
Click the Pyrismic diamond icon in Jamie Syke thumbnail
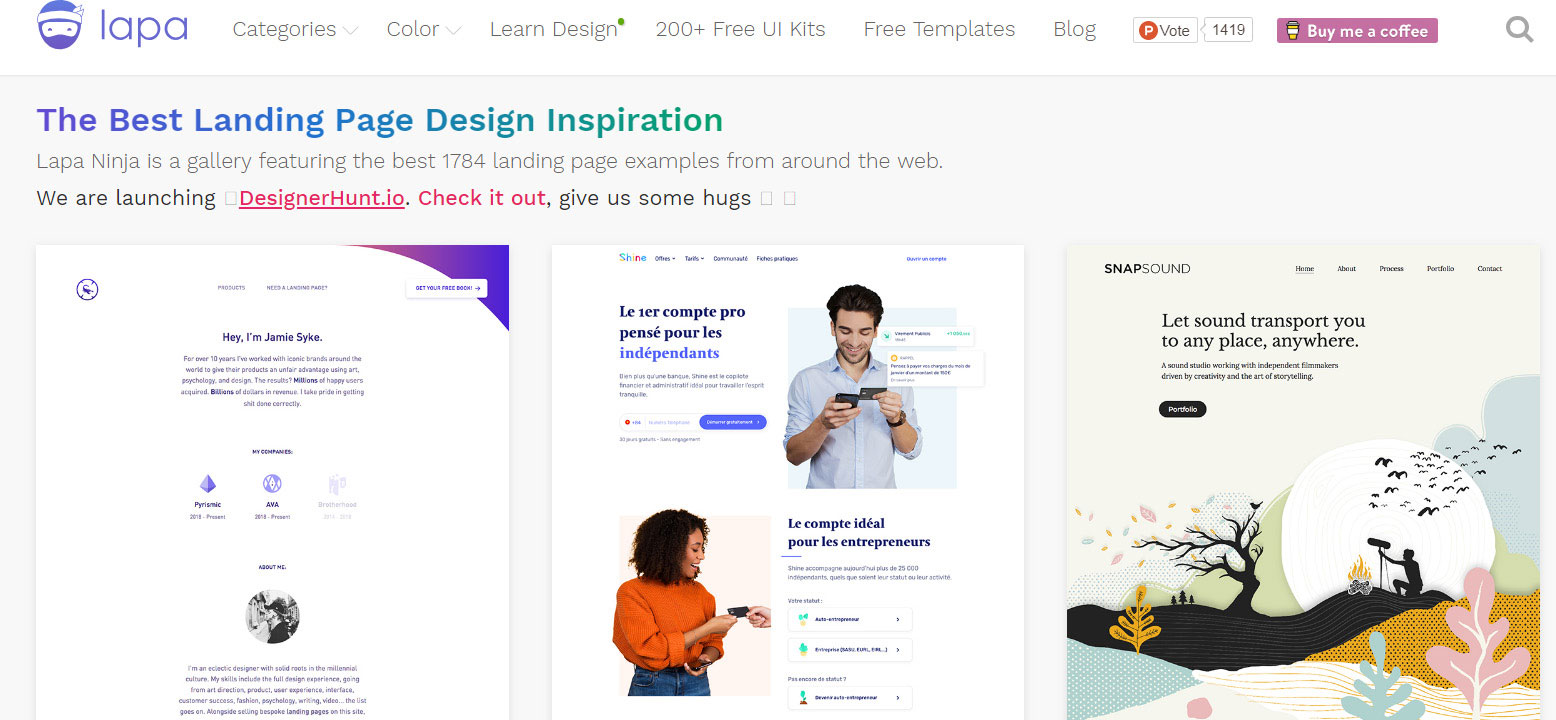[x=208, y=484]
